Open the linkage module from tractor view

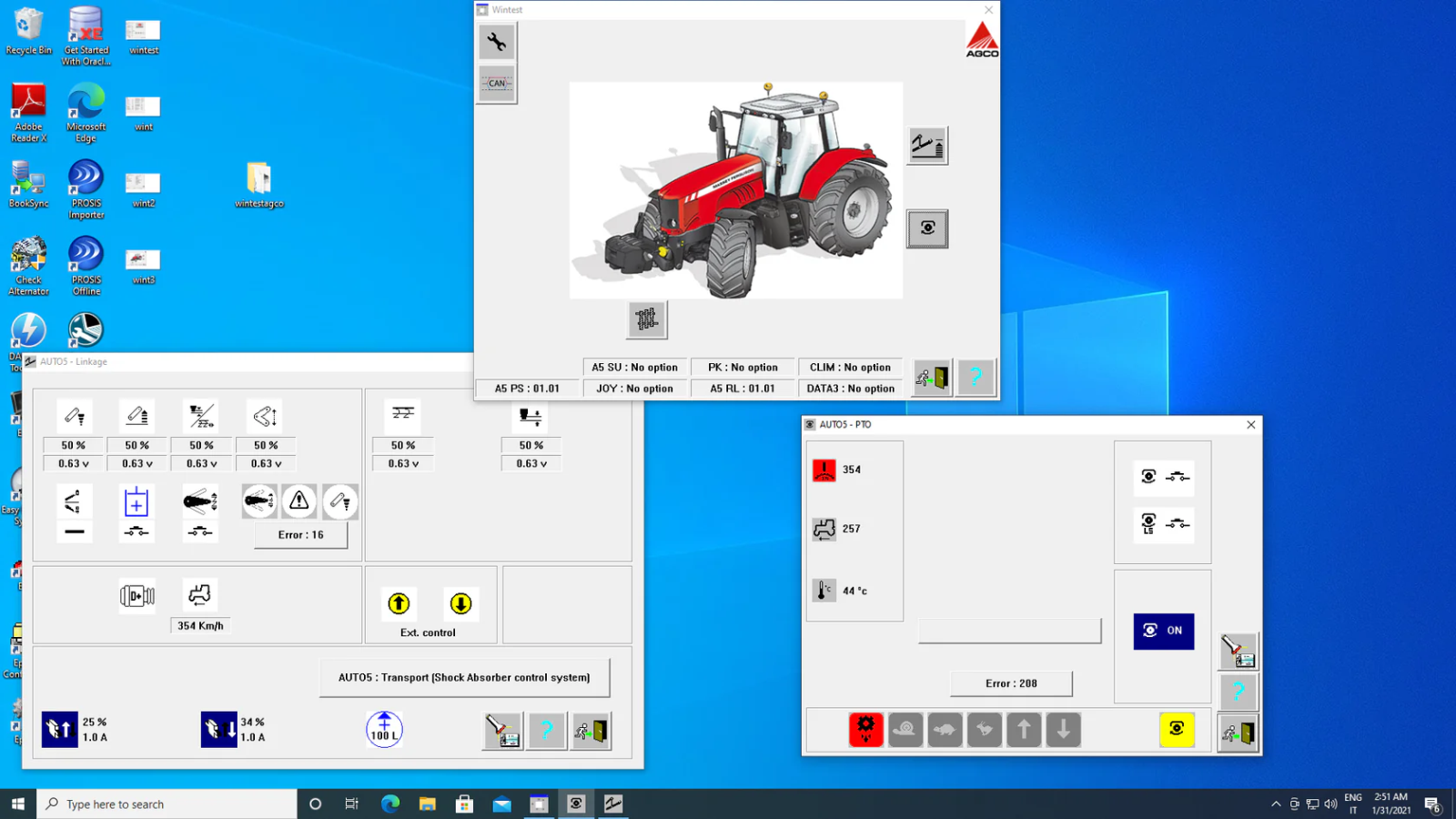click(x=927, y=146)
